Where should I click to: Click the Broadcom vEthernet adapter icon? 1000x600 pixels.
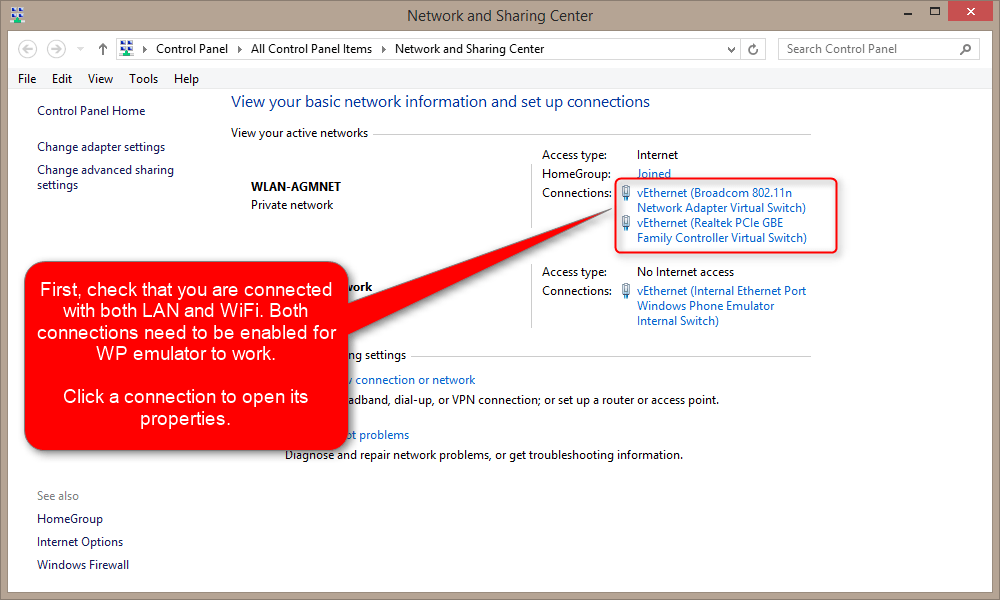coord(626,193)
